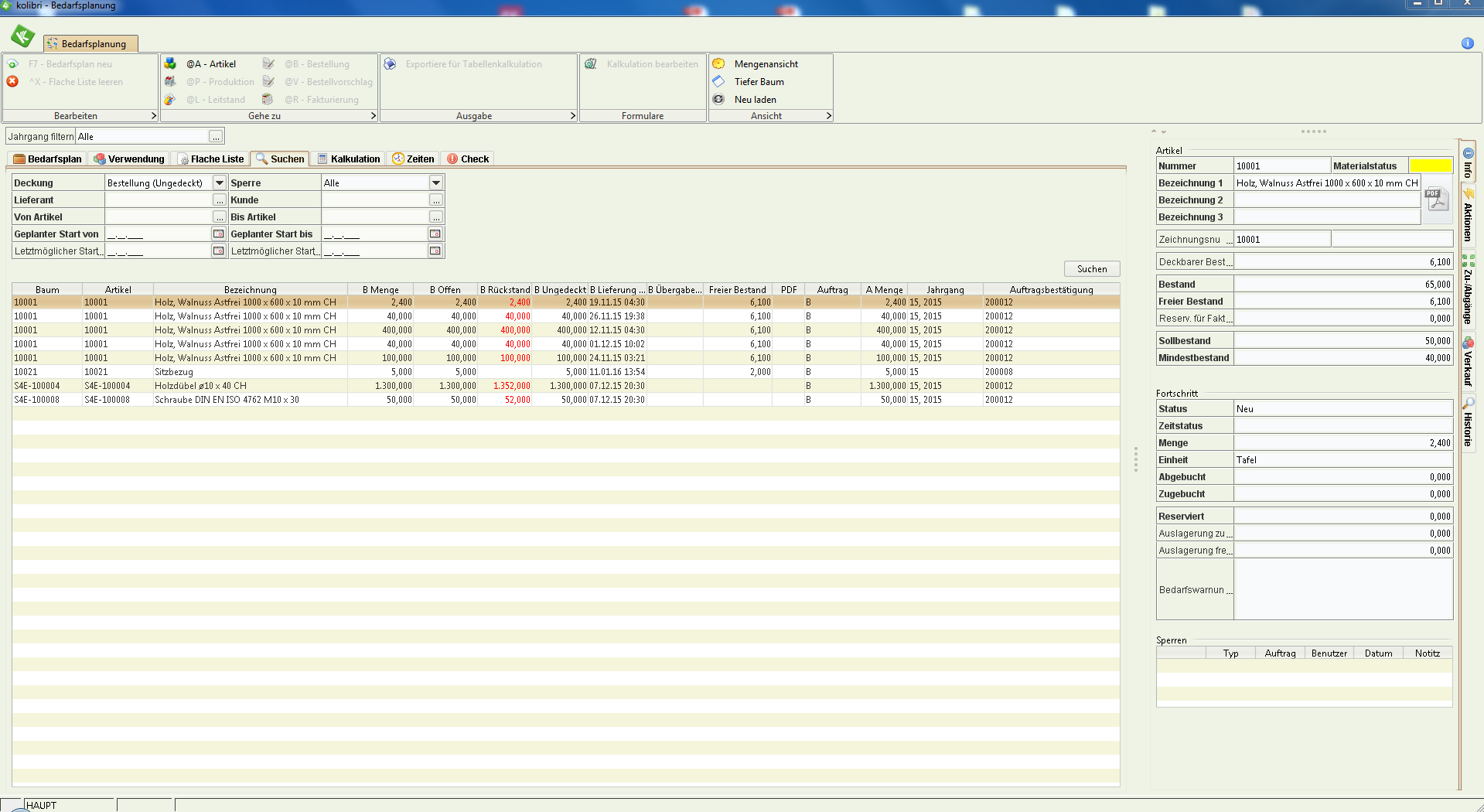
Task: Click the @V - Bestellvorschlag icon
Action: [x=268, y=81]
